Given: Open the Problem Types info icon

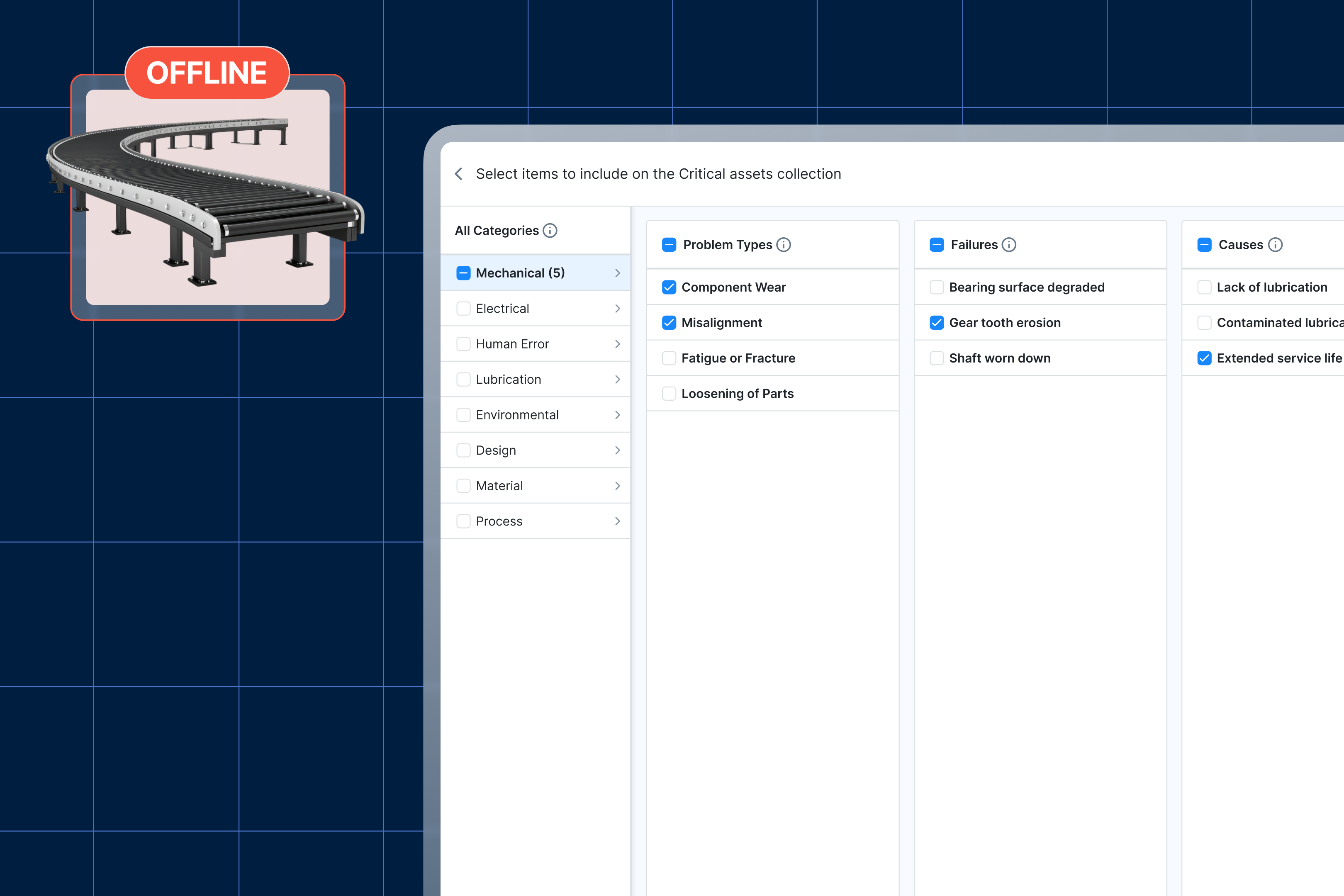Looking at the screenshot, I should [784, 245].
